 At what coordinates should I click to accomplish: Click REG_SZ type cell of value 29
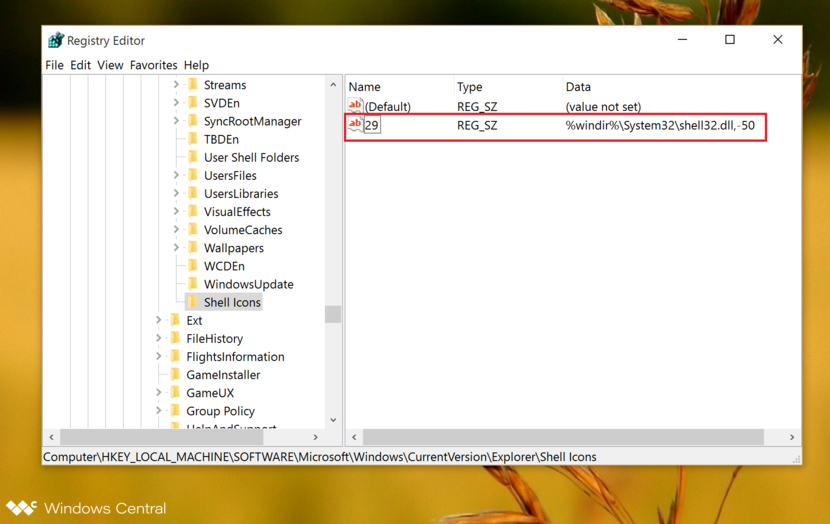point(477,125)
